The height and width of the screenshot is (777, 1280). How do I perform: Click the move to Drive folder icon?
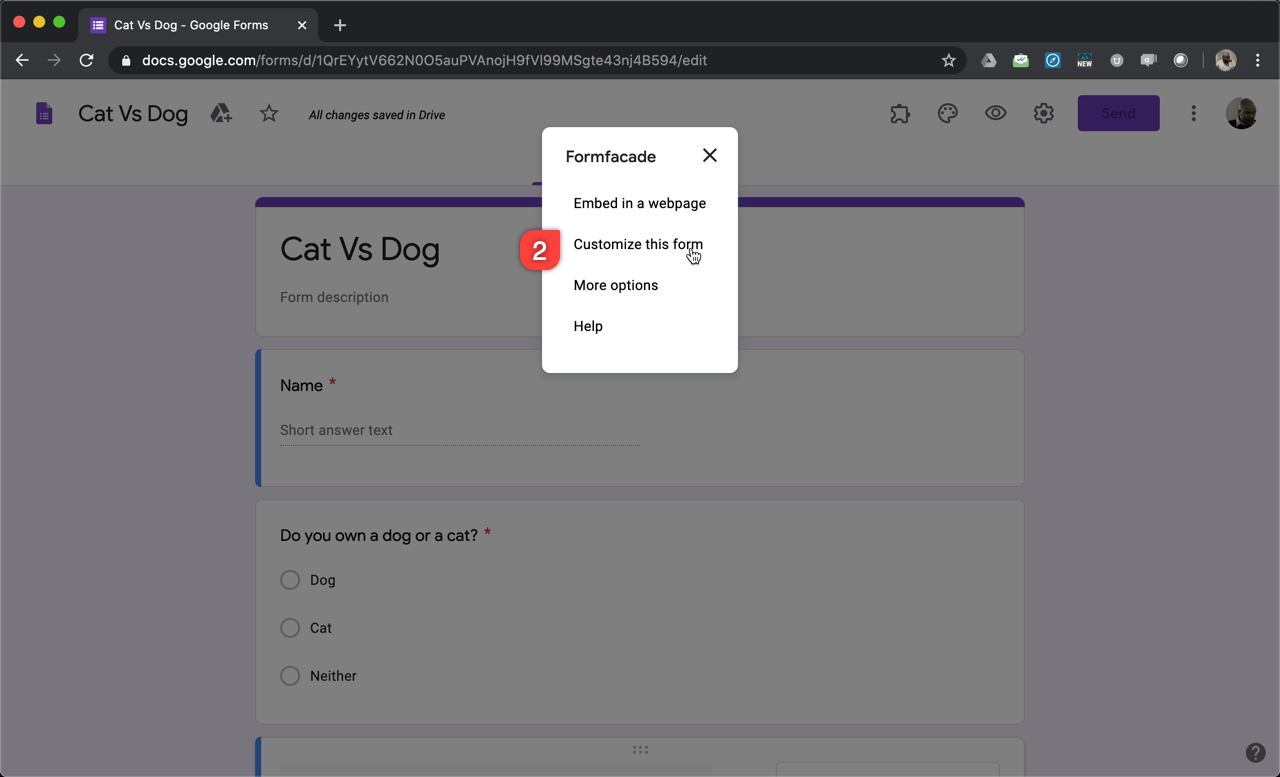tap(221, 114)
